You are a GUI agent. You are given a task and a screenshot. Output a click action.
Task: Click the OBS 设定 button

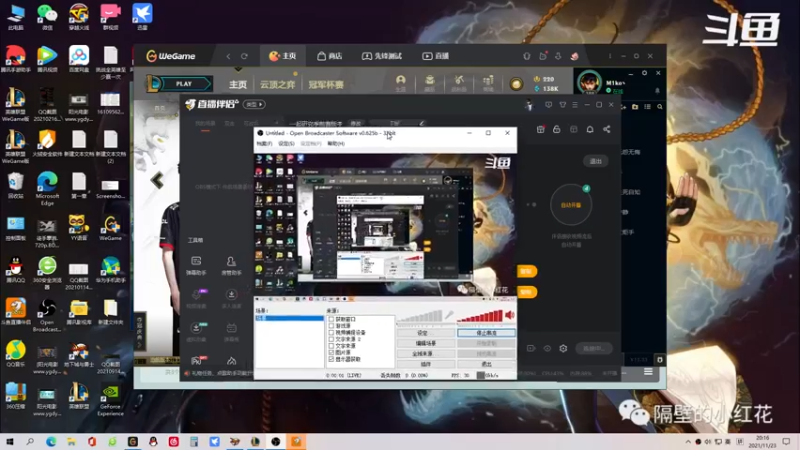point(425,333)
